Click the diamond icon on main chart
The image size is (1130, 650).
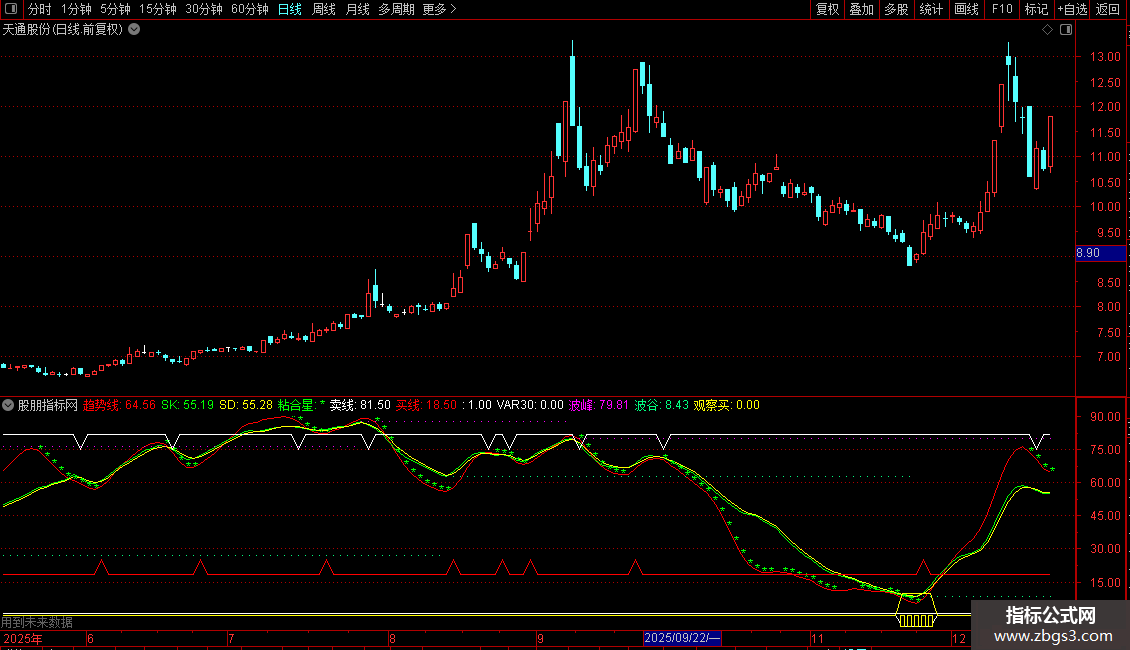[1047, 30]
